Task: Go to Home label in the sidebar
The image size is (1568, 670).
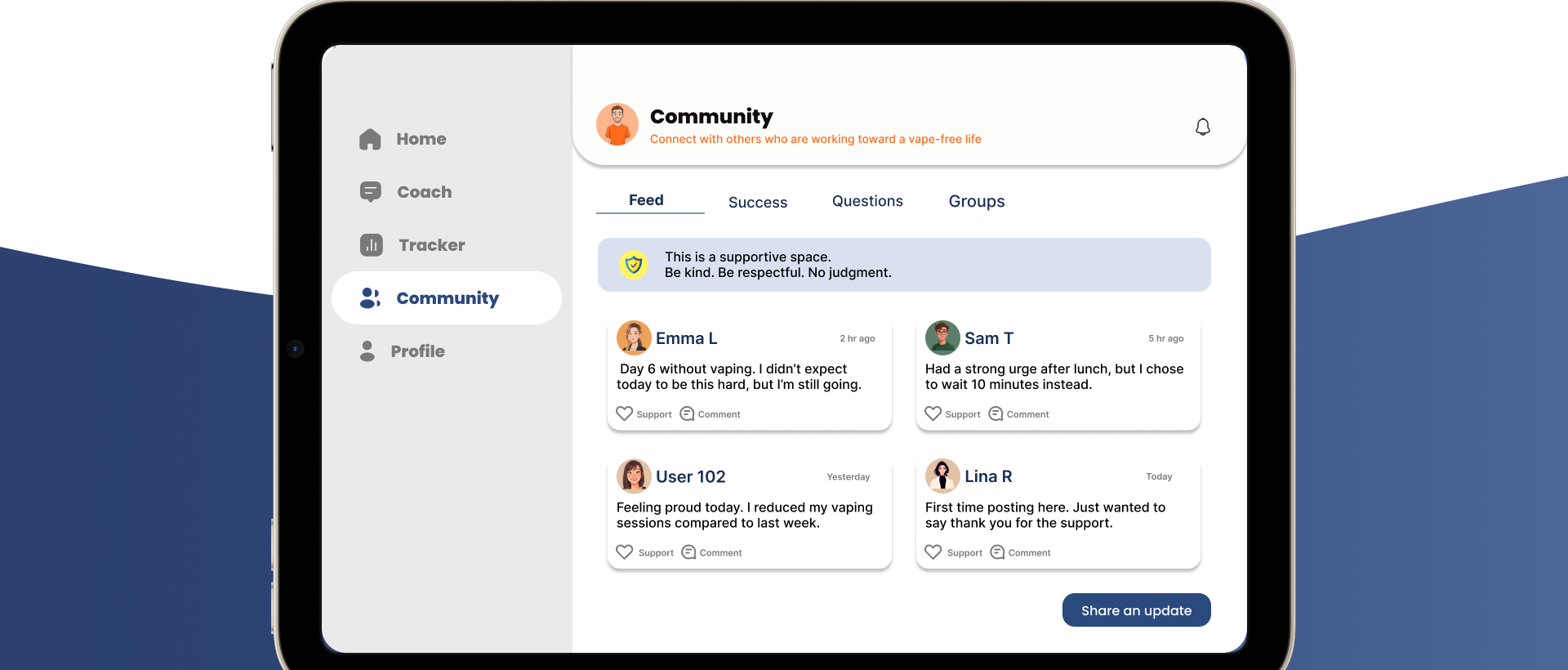Action: click(x=421, y=139)
